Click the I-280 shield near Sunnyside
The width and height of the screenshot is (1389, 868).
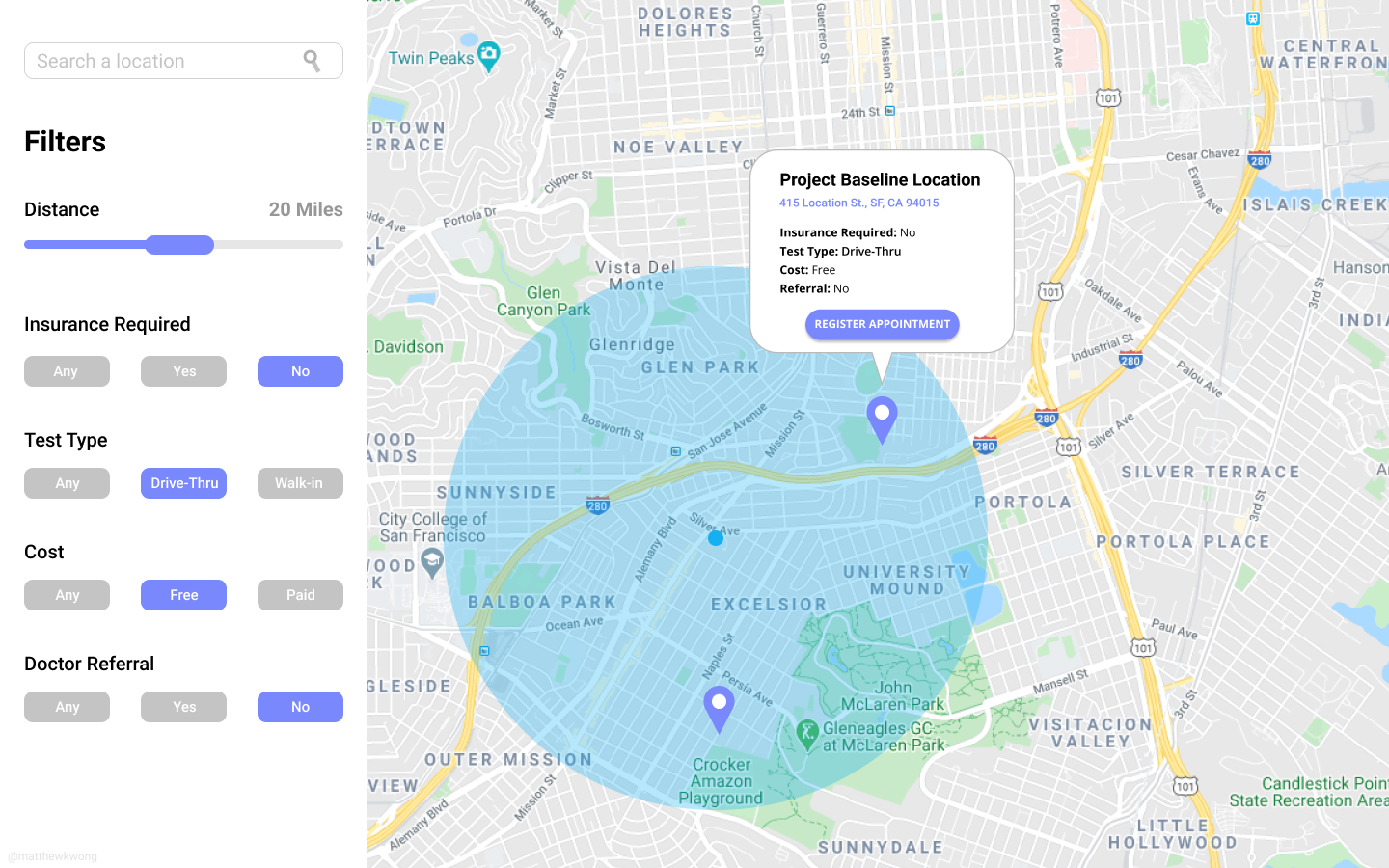[x=597, y=504]
